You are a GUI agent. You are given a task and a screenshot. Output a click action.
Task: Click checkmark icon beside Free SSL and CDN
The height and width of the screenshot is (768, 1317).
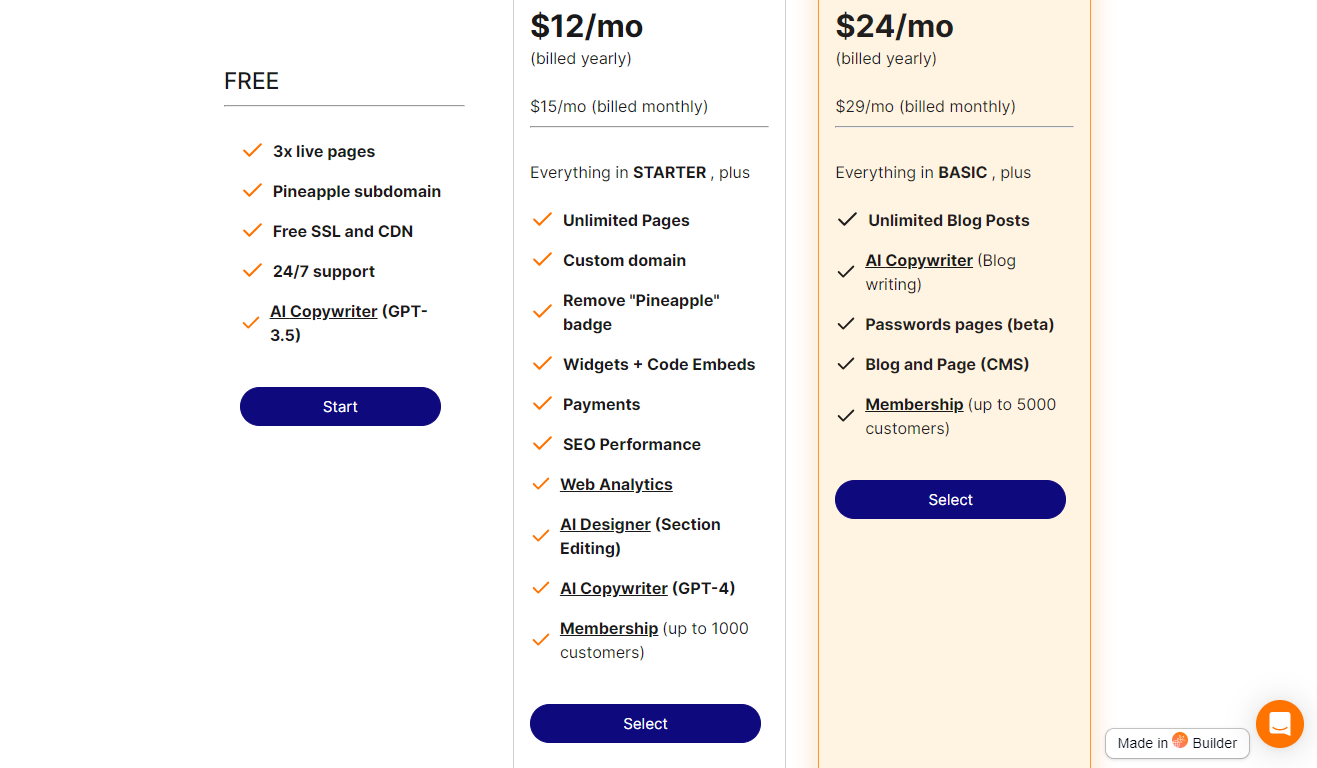tap(252, 231)
